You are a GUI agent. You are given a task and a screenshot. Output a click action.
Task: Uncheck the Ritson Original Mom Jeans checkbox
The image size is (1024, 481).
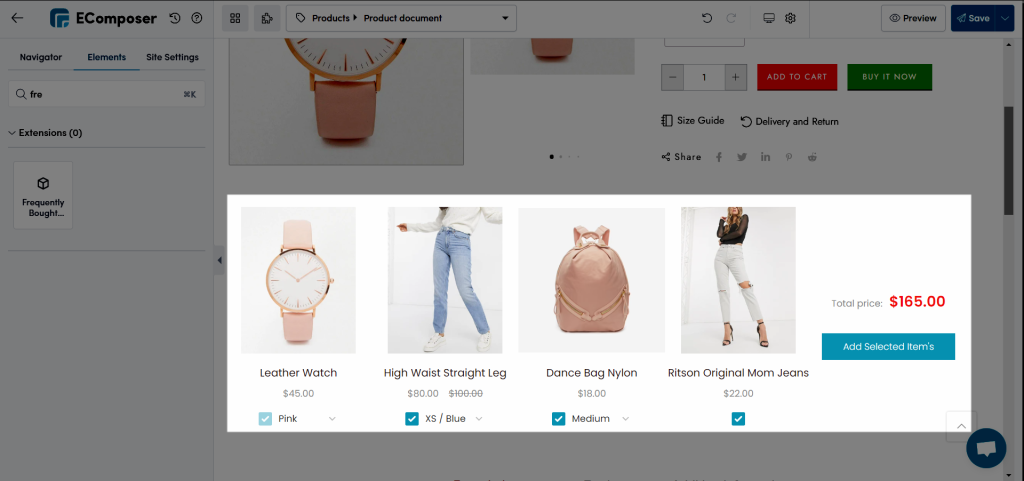(738, 419)
